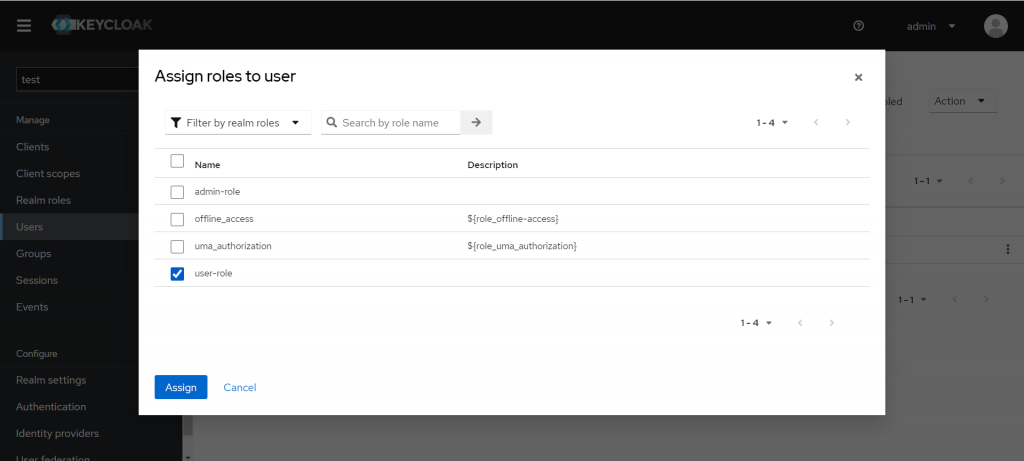Click the Cancel link
This screenshot has width=1024, height=461.
click(240, 387)
